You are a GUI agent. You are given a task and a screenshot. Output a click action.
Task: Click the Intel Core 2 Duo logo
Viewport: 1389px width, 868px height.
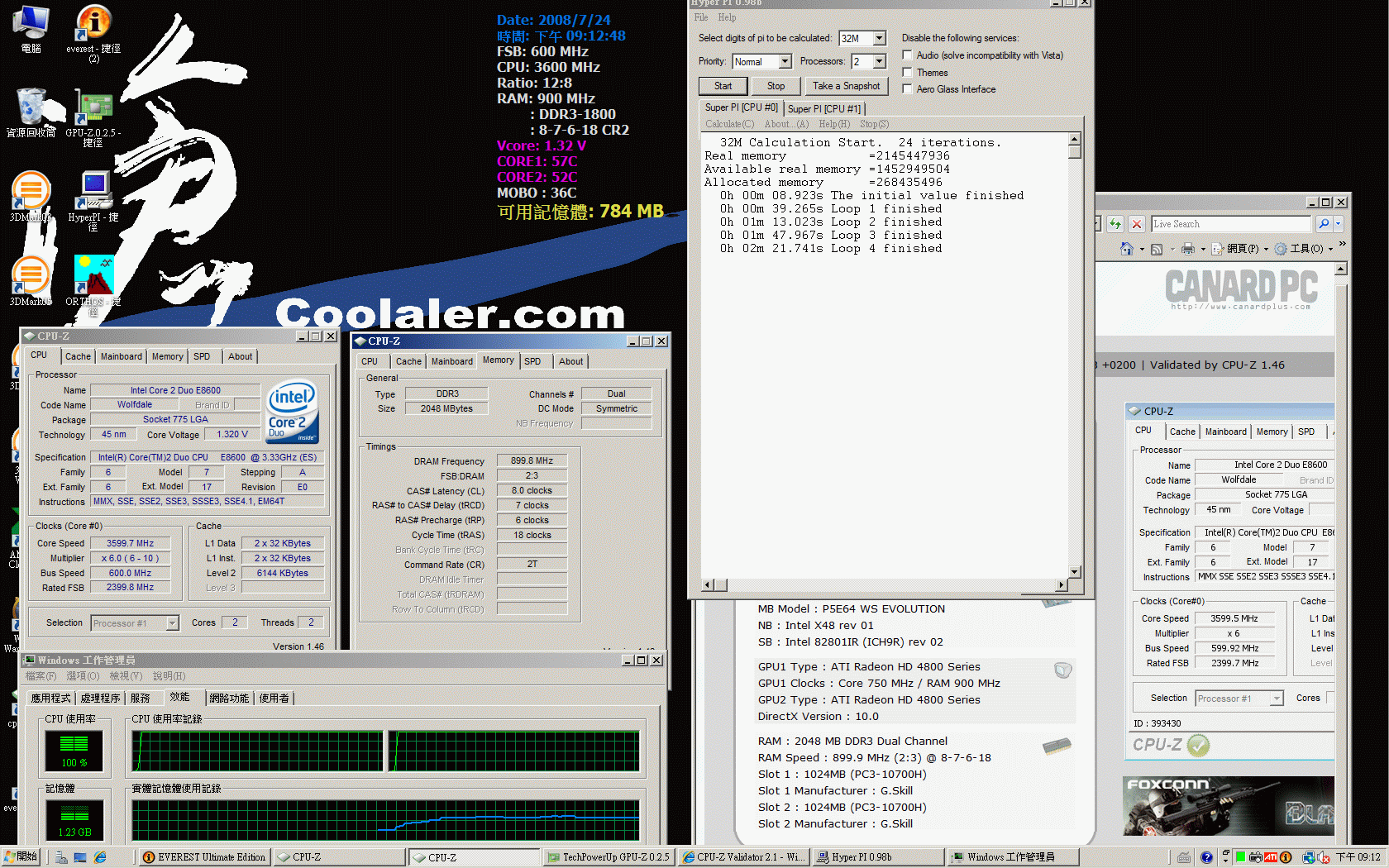292,412
